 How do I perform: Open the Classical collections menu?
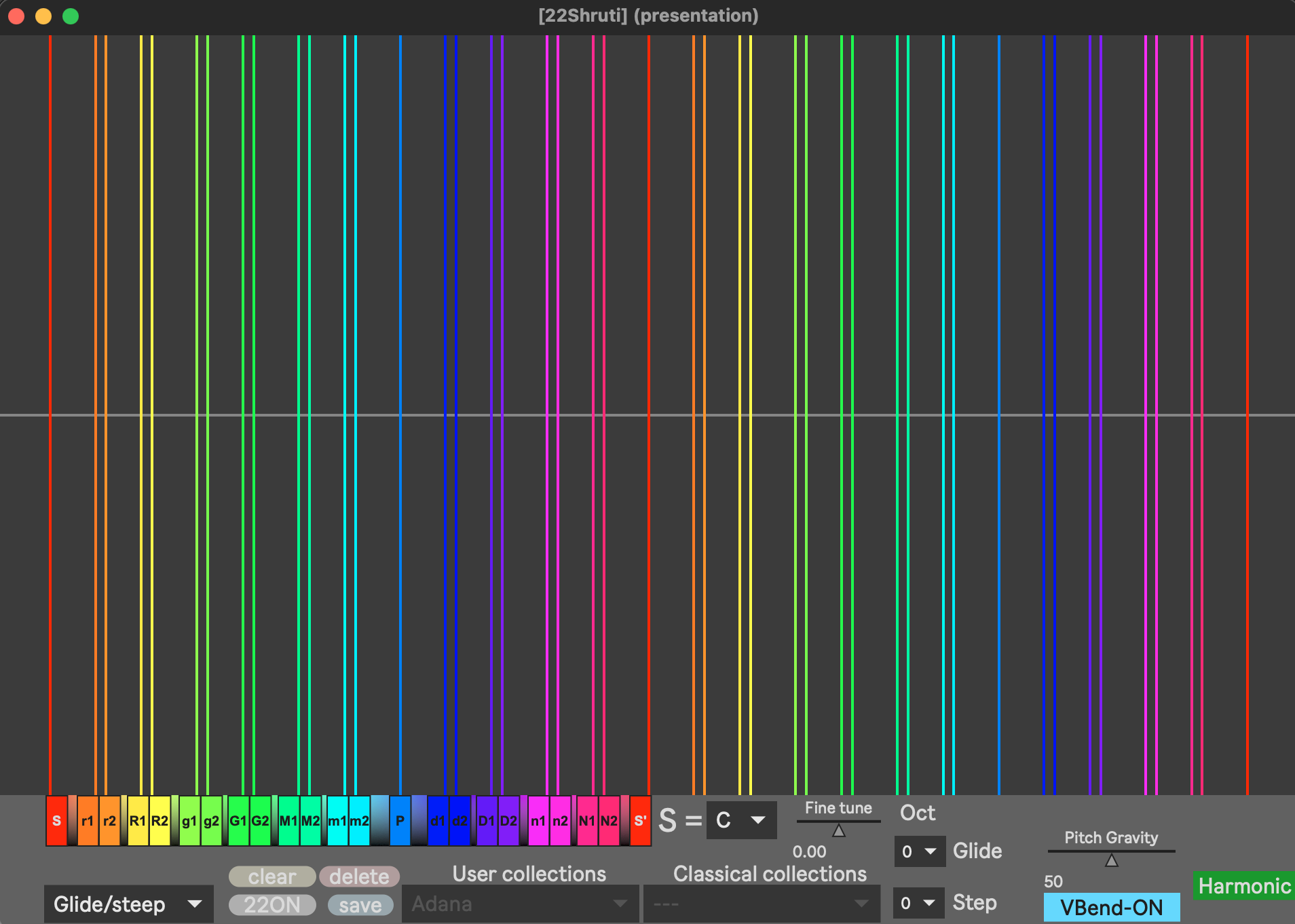[761, 904]
